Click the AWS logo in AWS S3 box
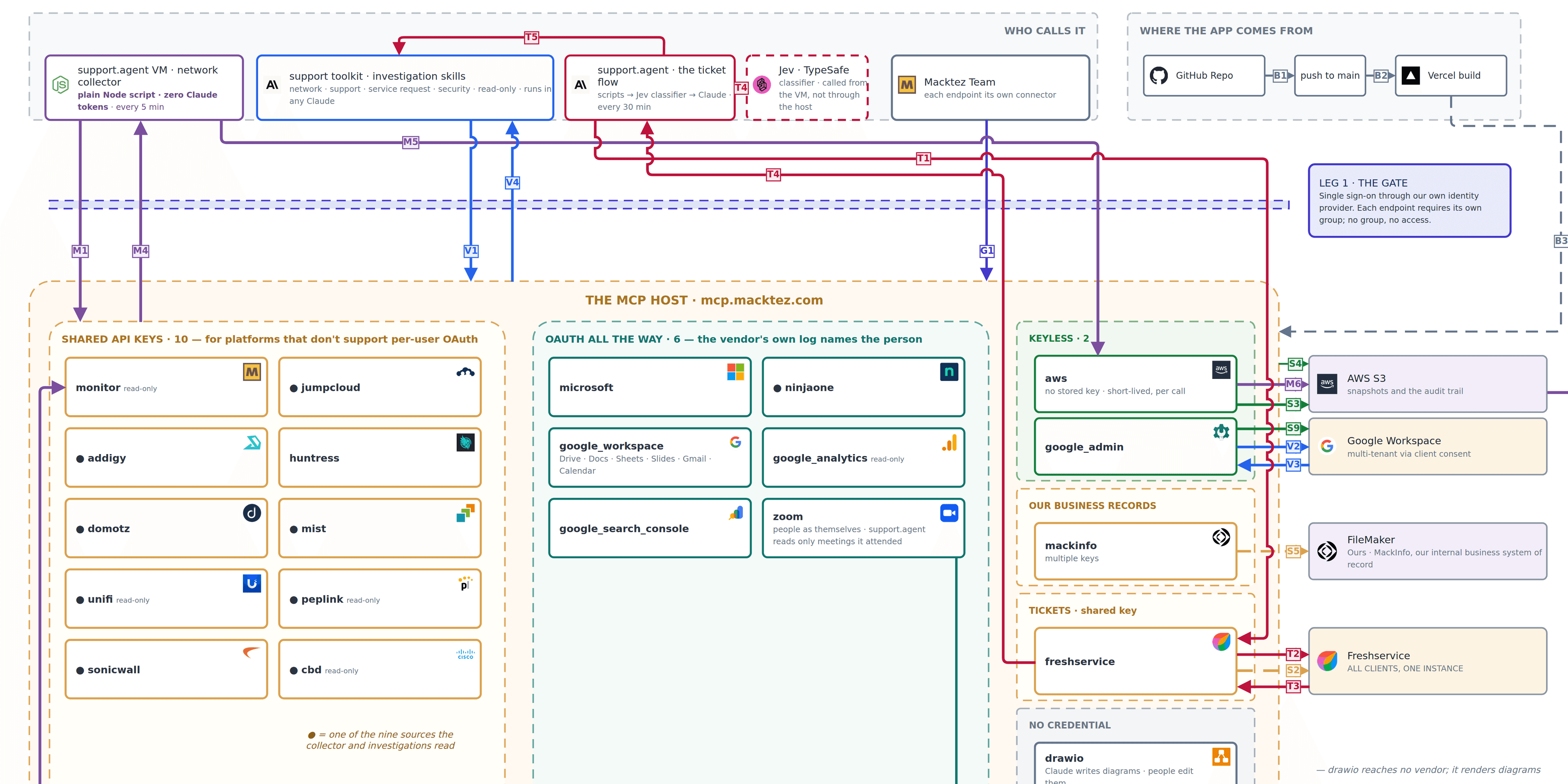The height and width of the screenshot is (784, 1568). [1327, 384]
